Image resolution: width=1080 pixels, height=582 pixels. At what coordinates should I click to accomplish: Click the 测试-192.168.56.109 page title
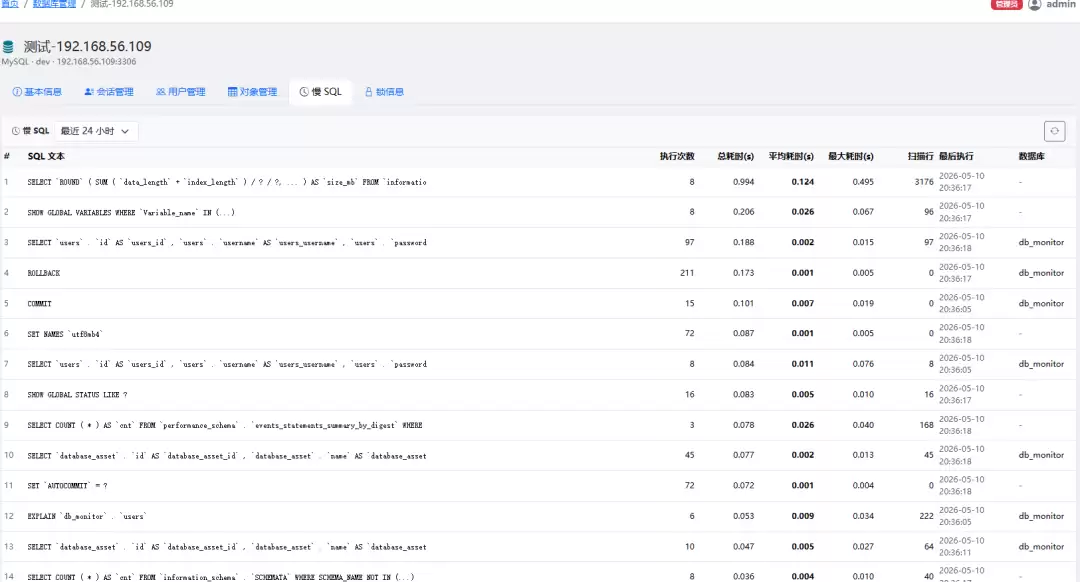(x=87, y=46)
